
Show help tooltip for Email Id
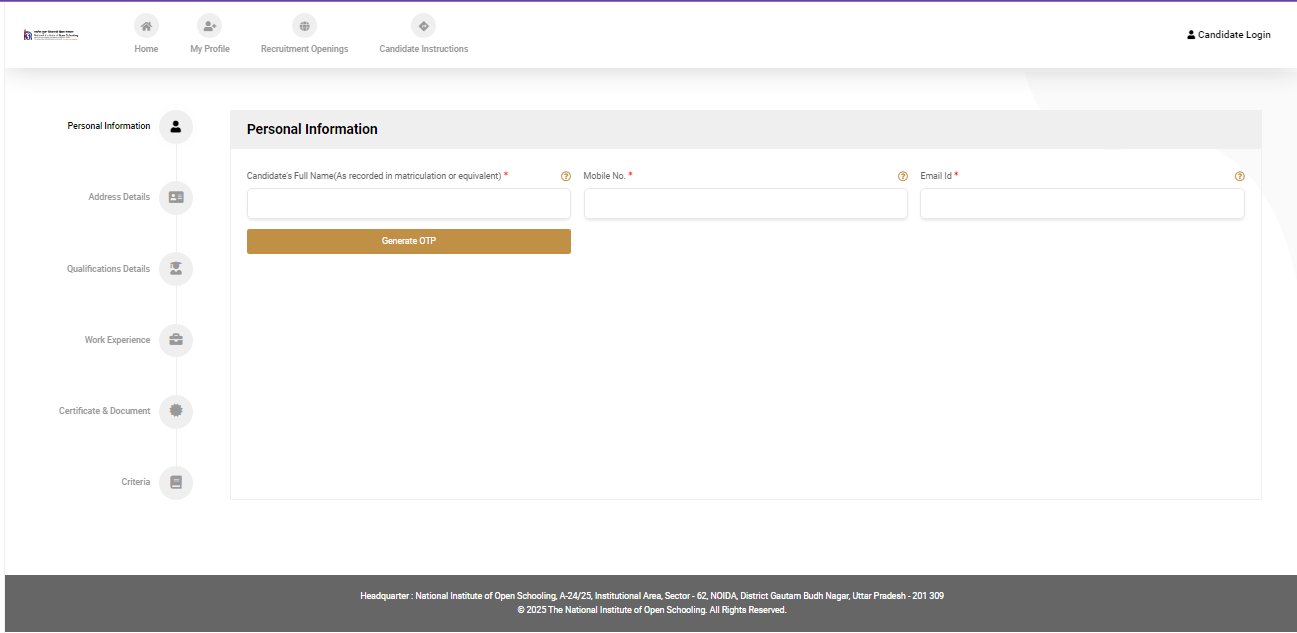[x=1240, y=176]
